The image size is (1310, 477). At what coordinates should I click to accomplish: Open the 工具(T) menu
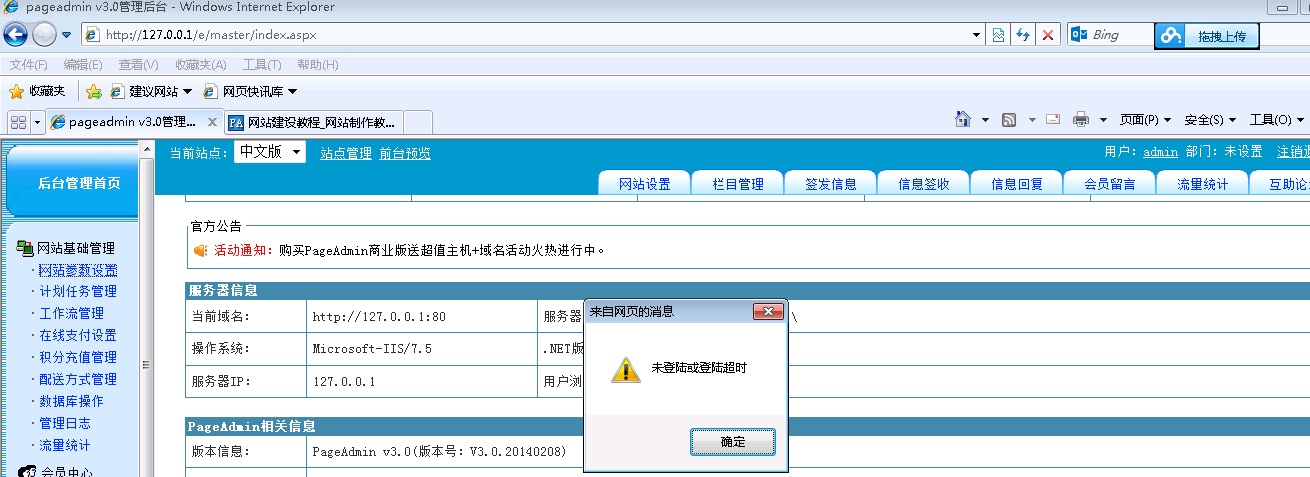(x=262, y=65)
